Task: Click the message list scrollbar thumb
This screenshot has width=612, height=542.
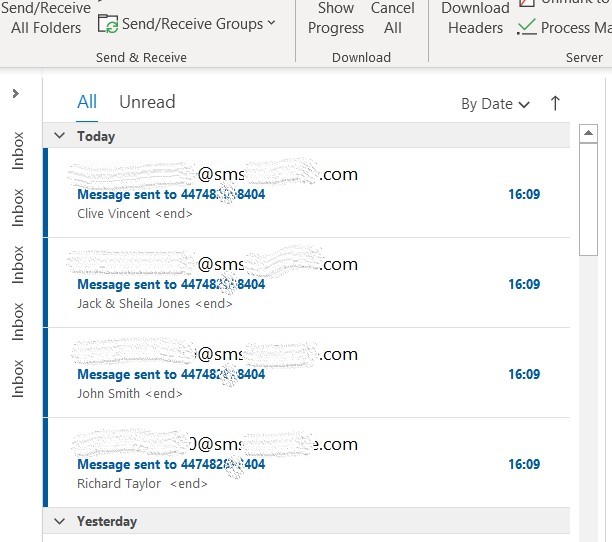Action: (x=588, y=199)
